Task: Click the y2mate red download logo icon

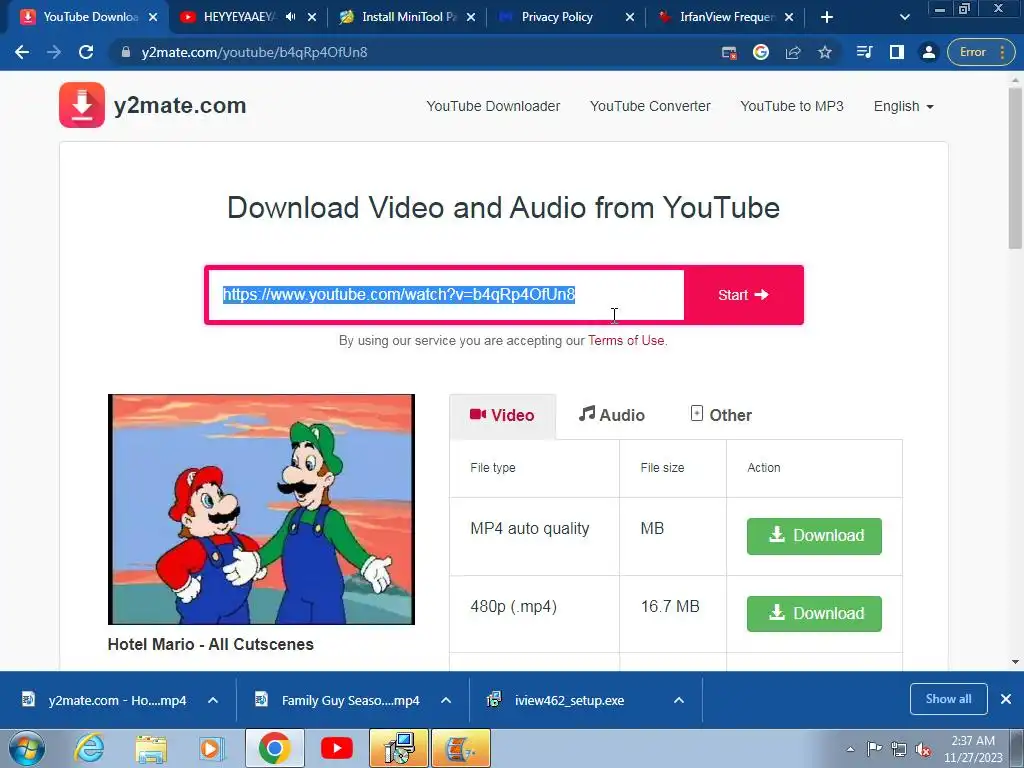Action: coord(82,105)
